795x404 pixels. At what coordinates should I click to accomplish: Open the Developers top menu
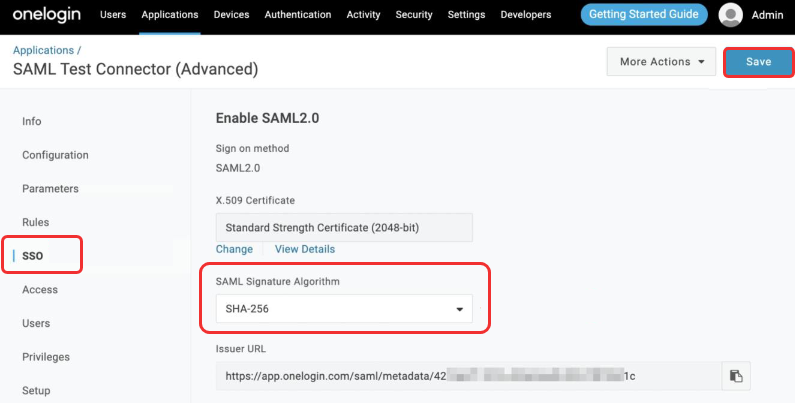pos(526,15)
